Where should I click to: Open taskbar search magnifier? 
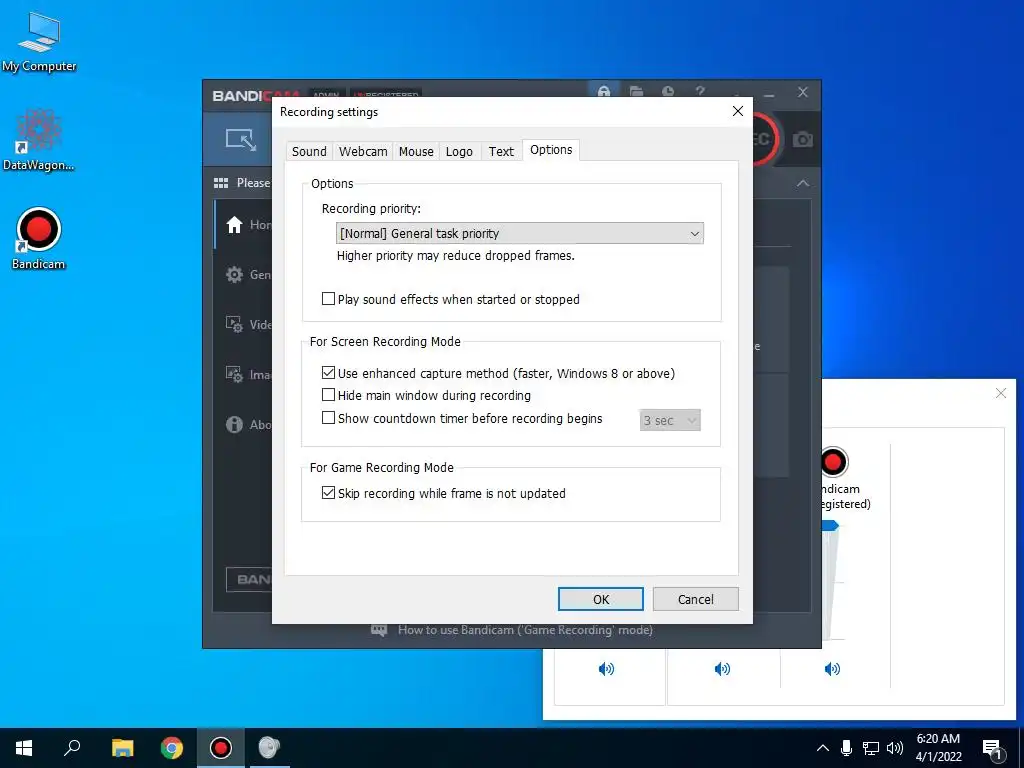(x=72, y=748)
